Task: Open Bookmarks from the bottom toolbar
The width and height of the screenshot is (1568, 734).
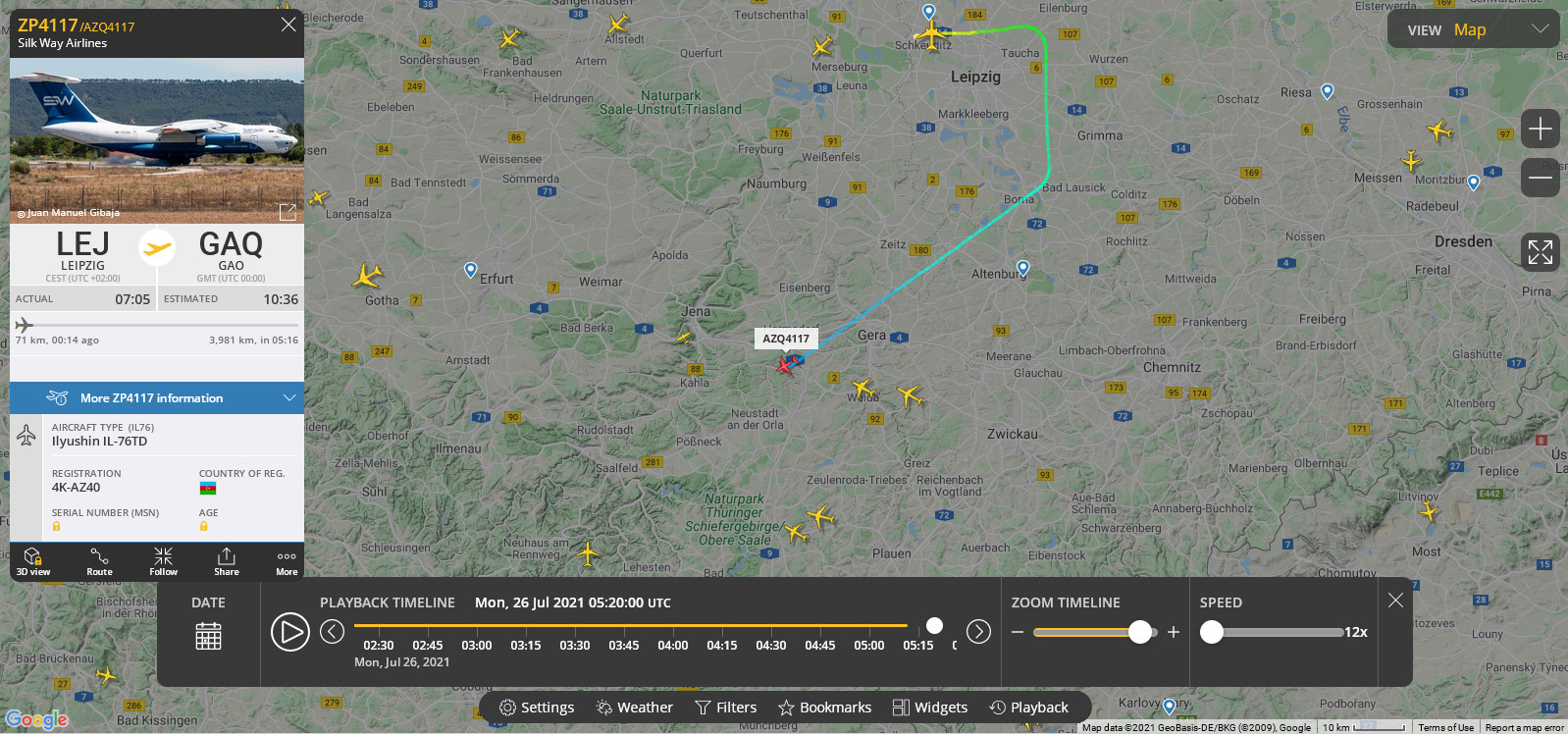Action: [x=824, y=708]
